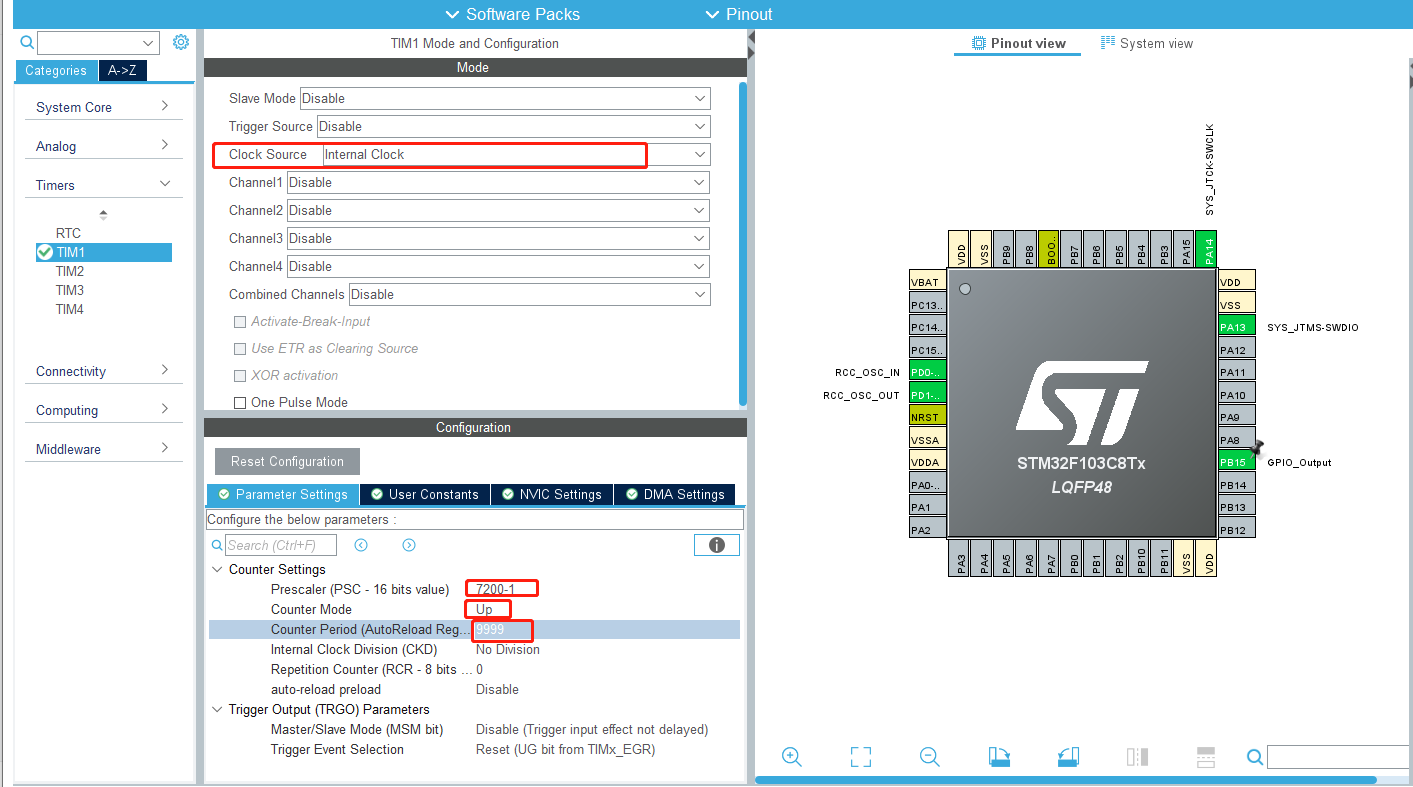
Task: Edit the Counter Period value 9999
Action: 500,630
